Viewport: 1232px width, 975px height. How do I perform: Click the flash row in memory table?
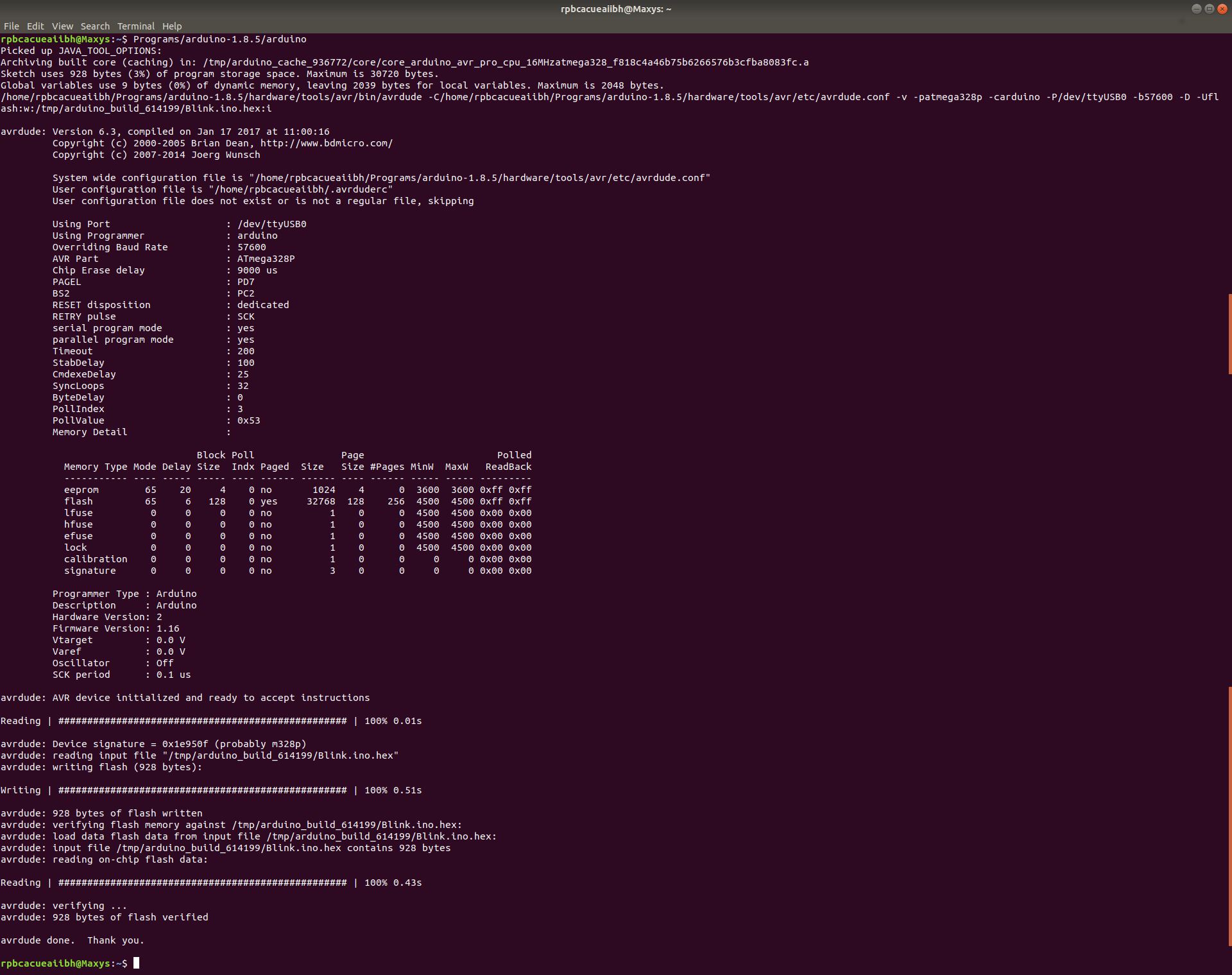coord(78,501)
